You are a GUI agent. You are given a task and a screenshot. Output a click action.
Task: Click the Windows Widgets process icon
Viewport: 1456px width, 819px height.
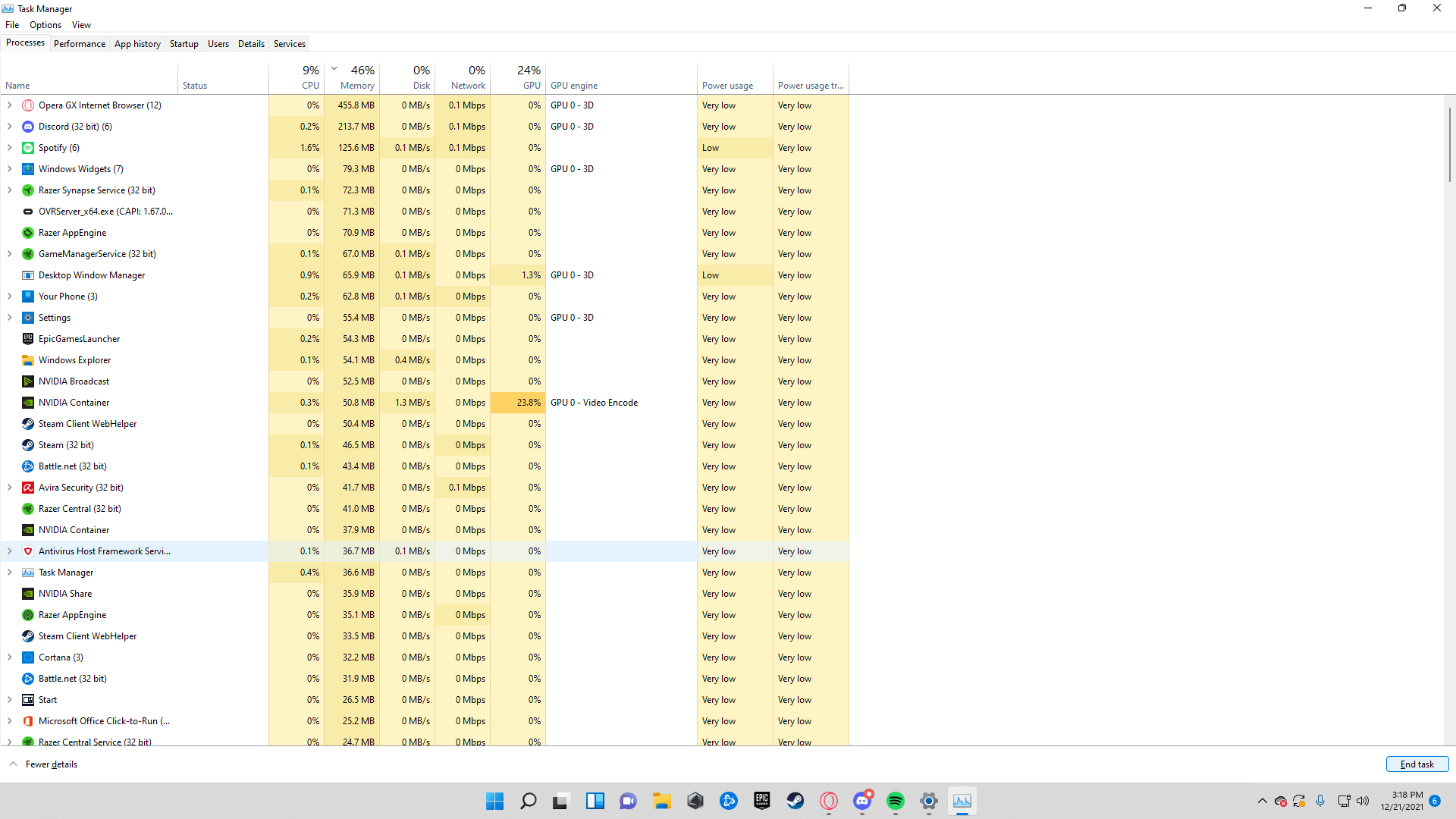28,169
